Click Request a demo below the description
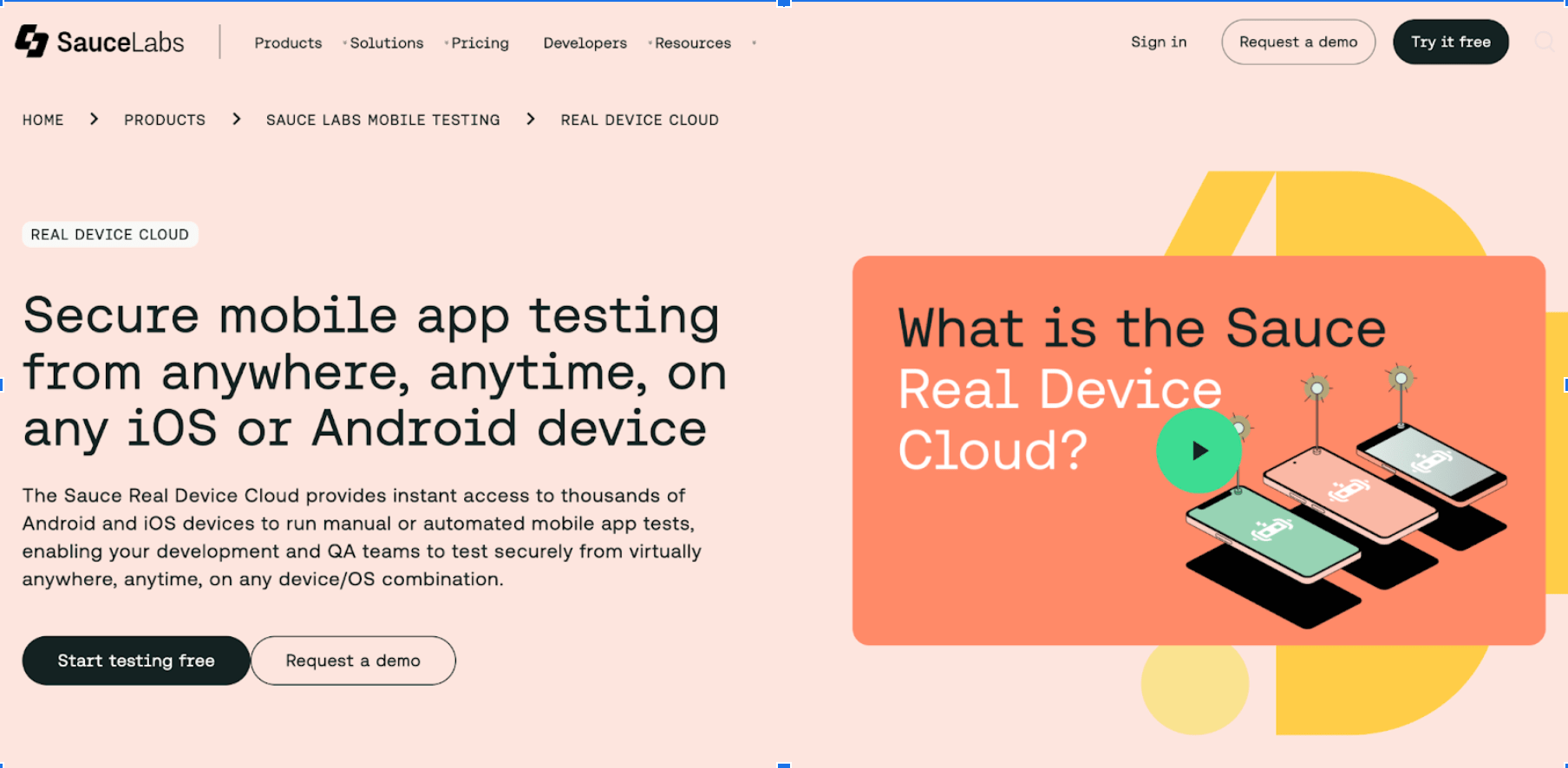The width and height of the screenshot is (1568, 768). [x=353, y=661]
